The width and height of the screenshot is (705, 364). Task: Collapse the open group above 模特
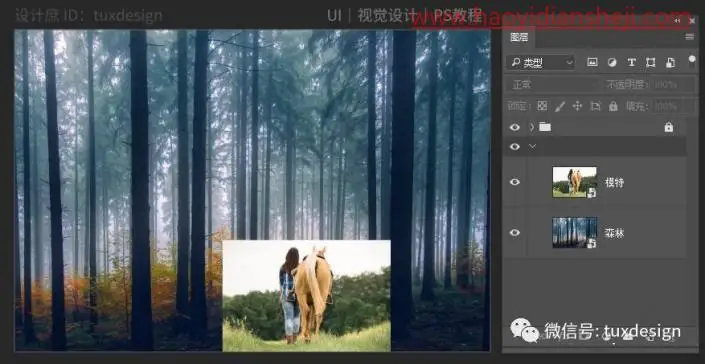532,147
